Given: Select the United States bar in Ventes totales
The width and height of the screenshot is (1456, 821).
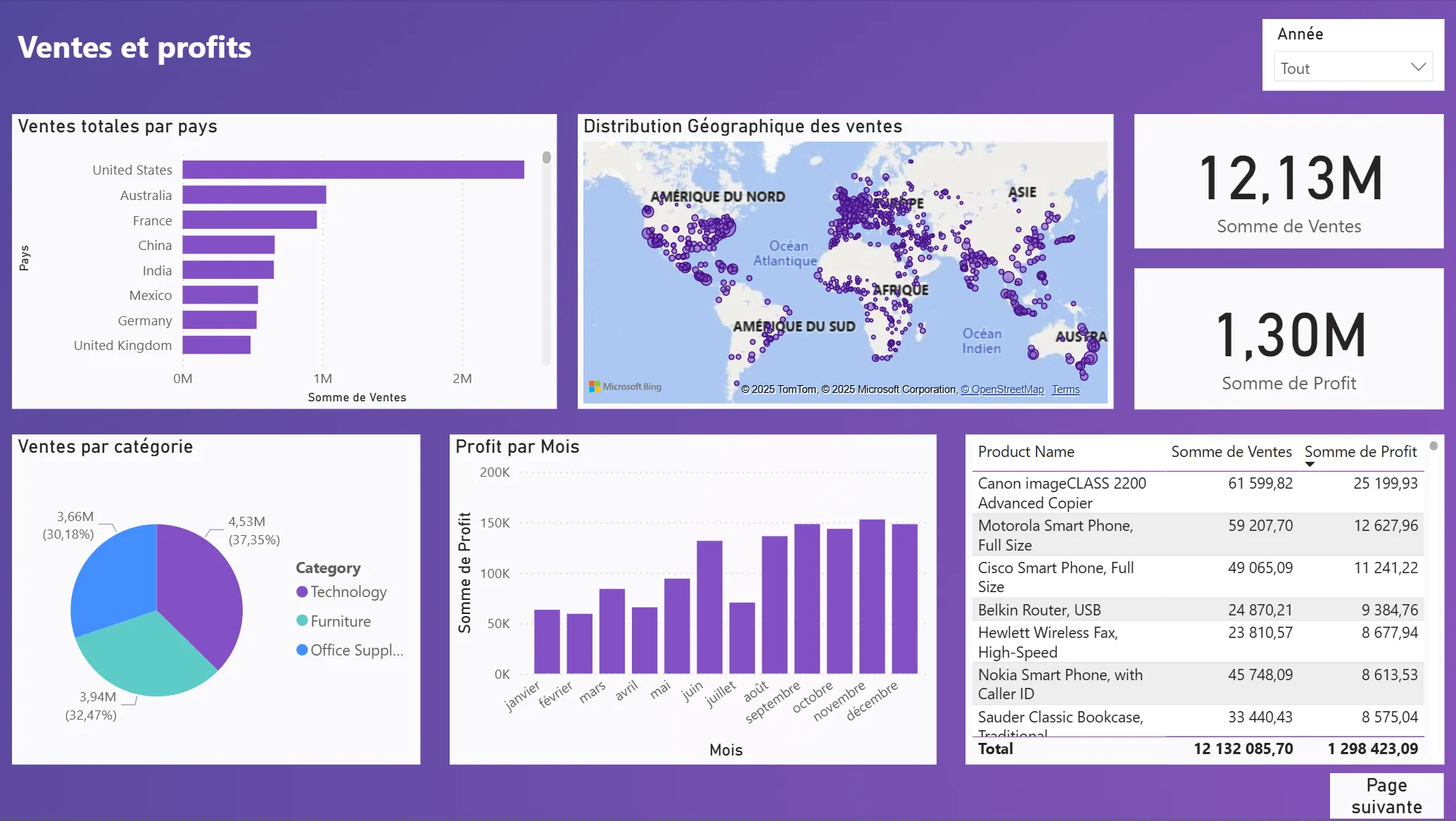Looking at the screenshot, I should tap(352, 169).
